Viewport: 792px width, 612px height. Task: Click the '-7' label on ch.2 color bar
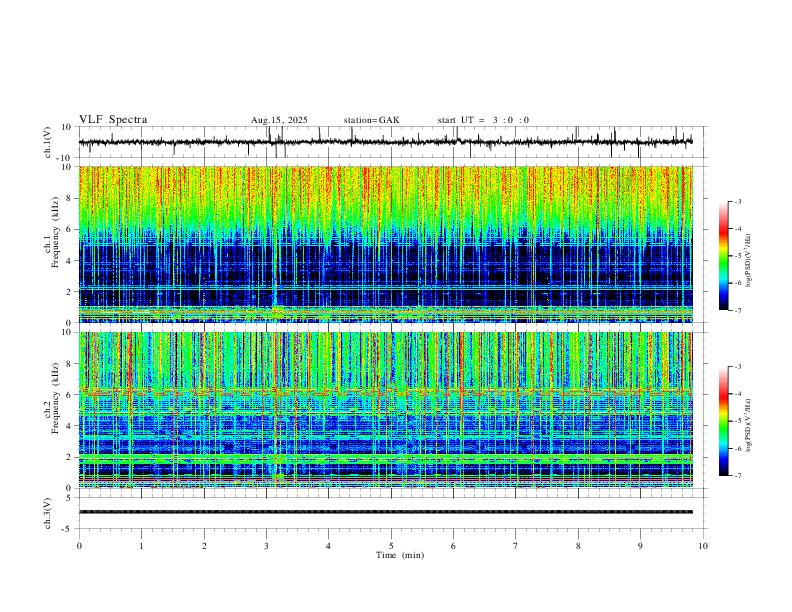(737, 476)
